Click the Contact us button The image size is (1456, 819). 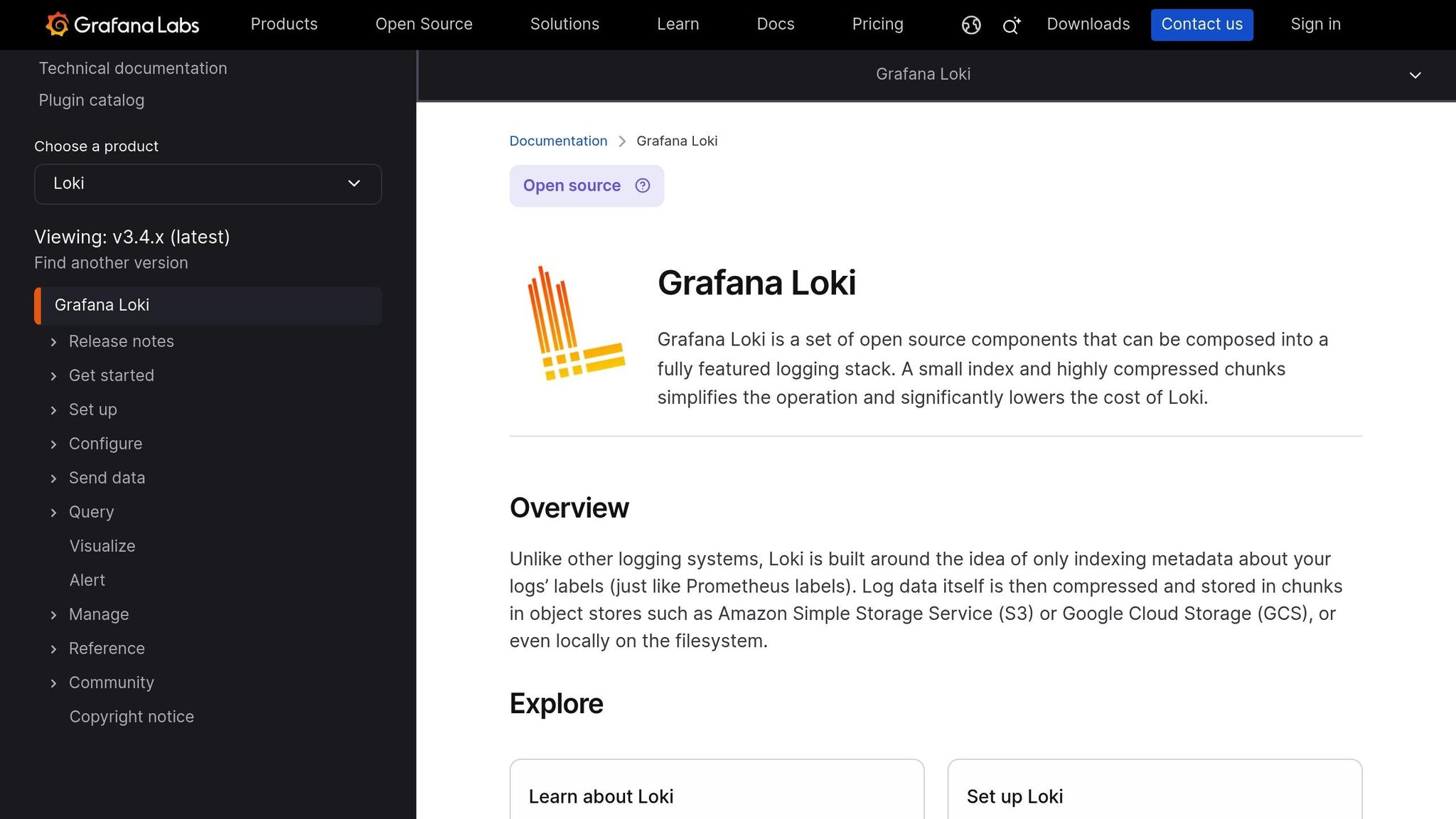1201,24
